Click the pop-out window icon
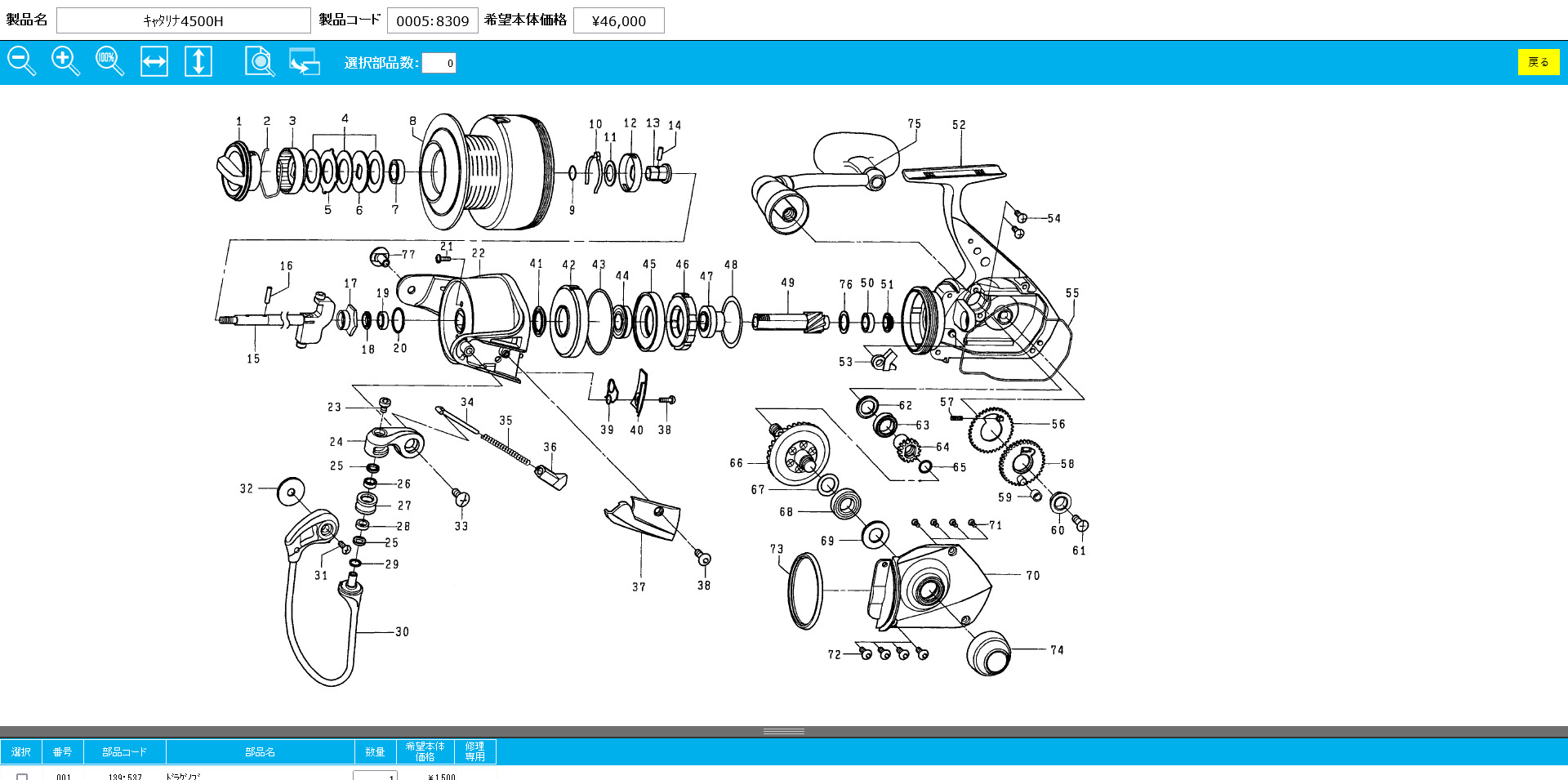Viewport: 1568px width, 780px height. (305, 62)
